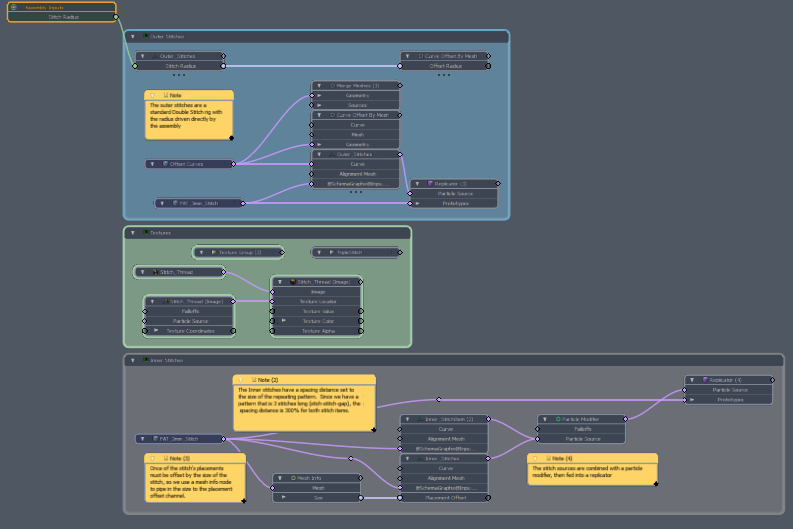
Task: Expand Prototypes channel on Replicator (3)
Action: [x=417, y=203]
